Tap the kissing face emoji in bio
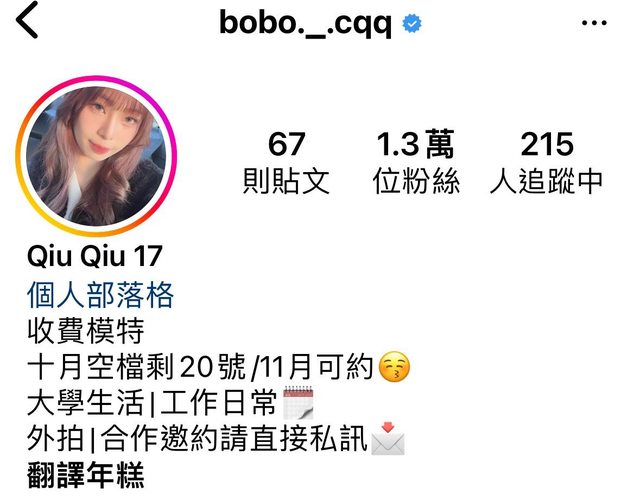The image size is (640, 500). (394, 367)
